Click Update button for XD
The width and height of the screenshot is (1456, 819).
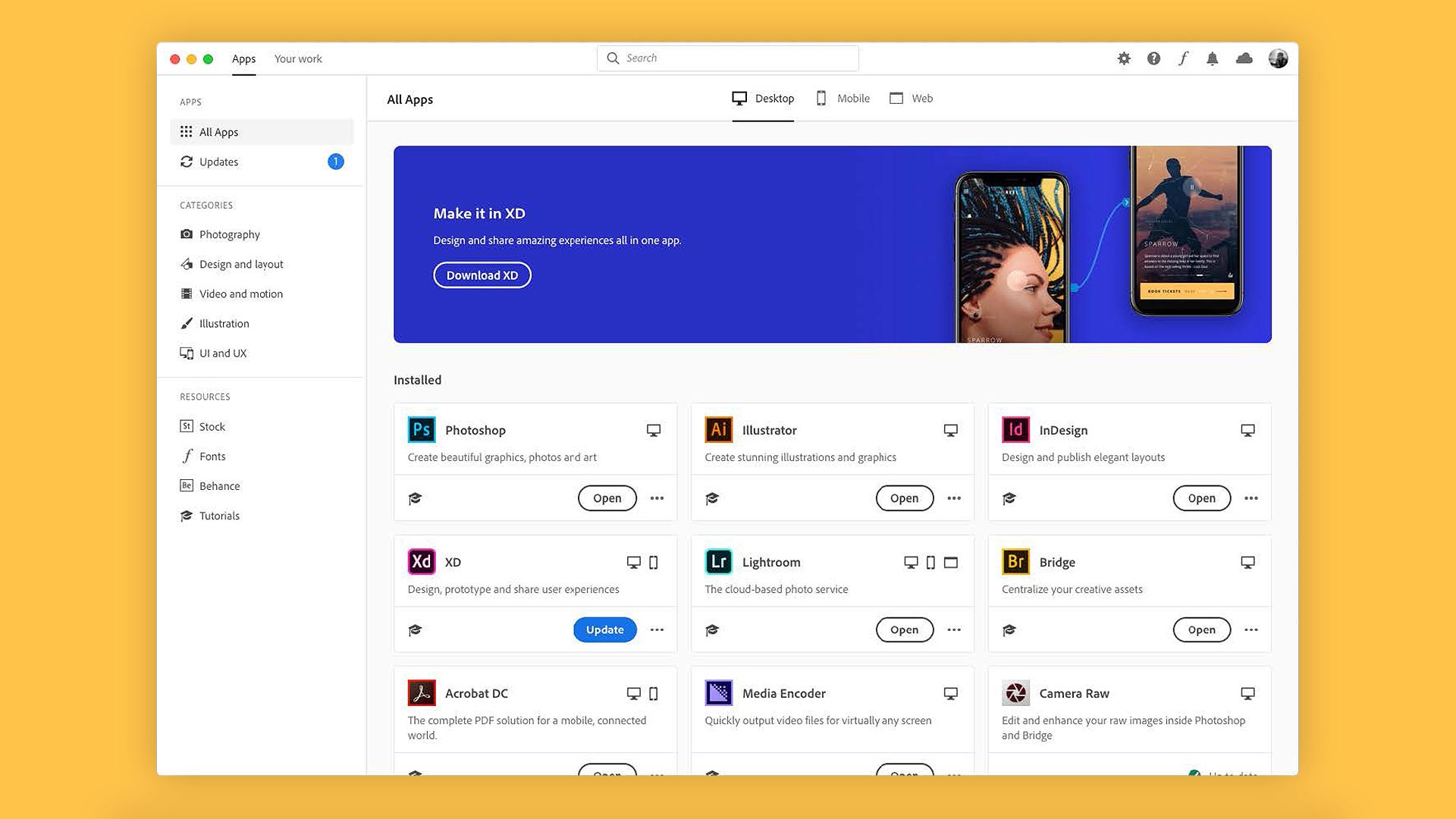point(604,629)
